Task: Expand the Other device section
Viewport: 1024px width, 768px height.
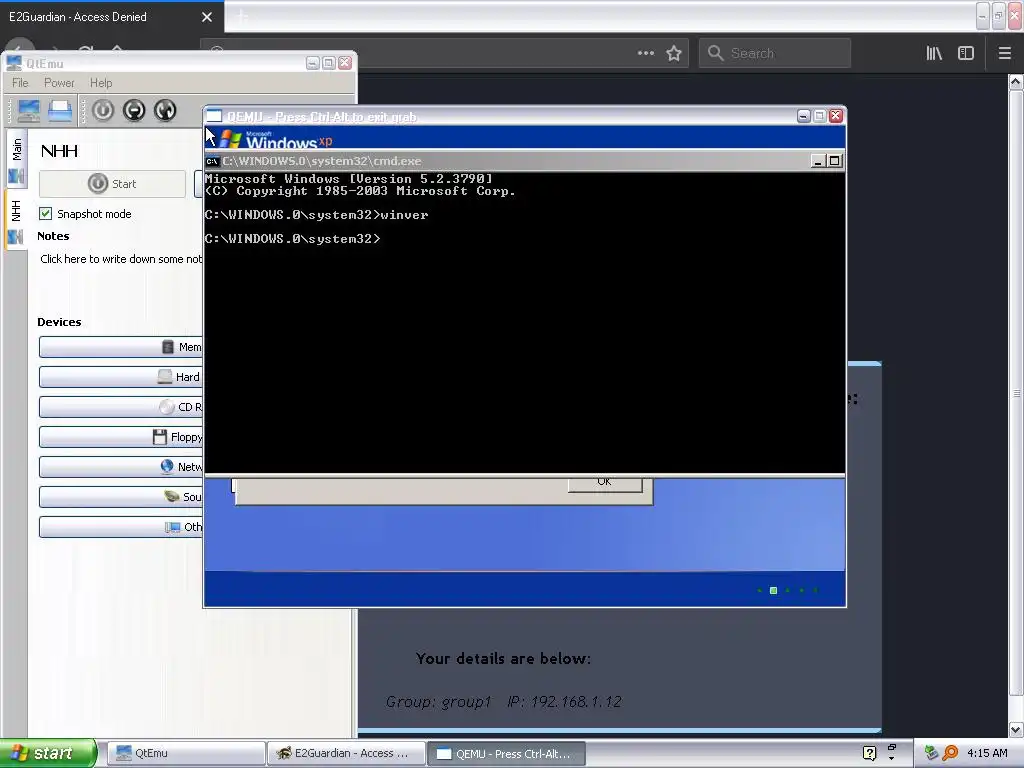Action: pyautogui.click(x=121, y=527)
